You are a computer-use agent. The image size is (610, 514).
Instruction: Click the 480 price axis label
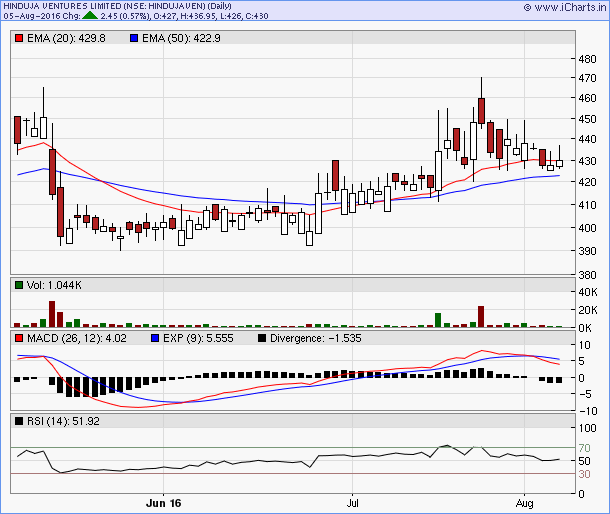point(587,59)
